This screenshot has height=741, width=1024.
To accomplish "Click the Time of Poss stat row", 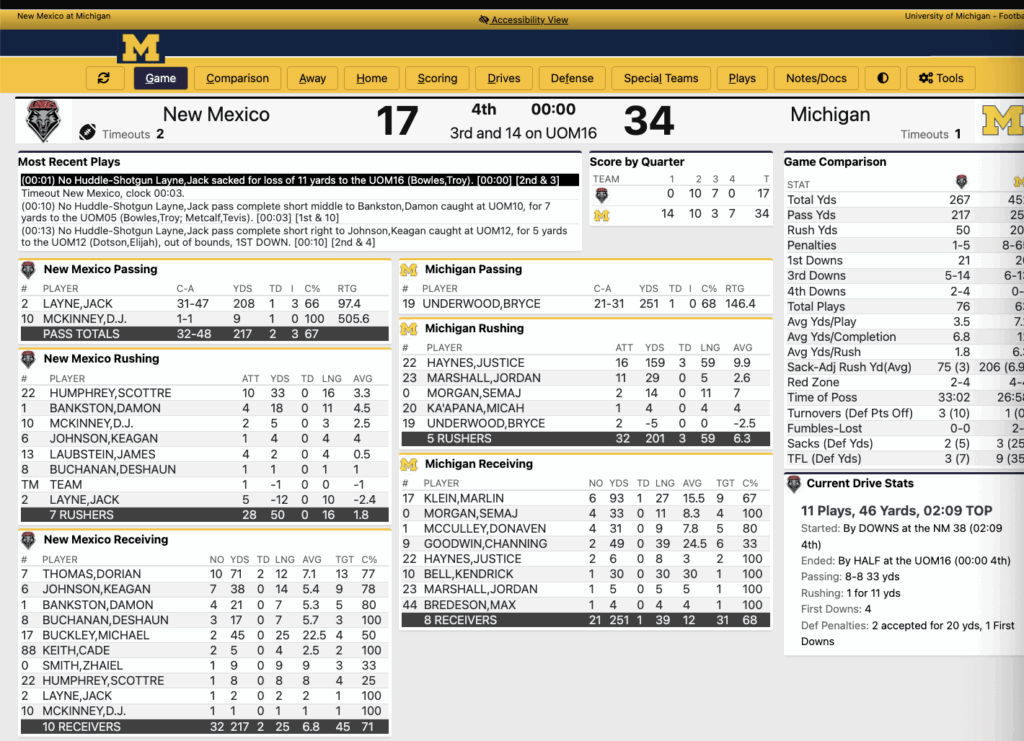I will pos(904,398).
